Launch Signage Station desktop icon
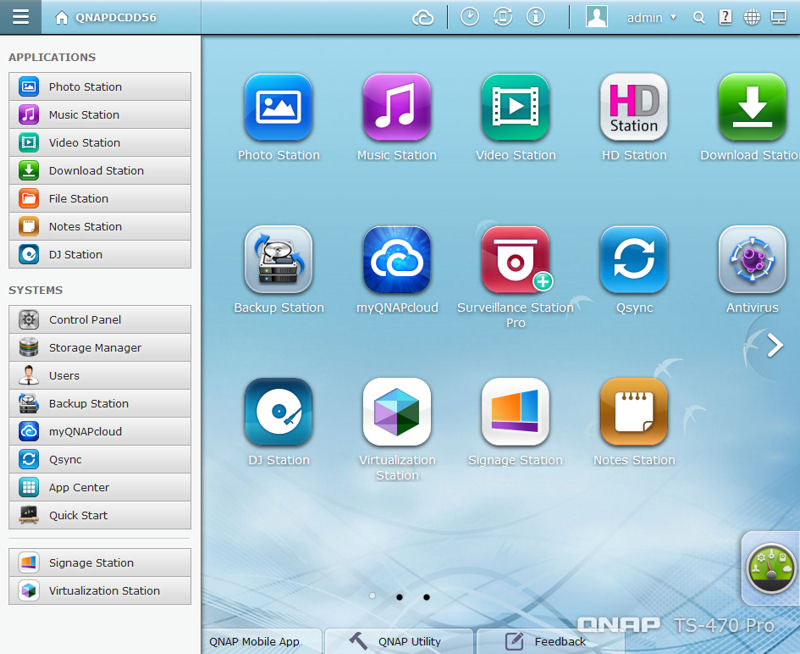Viewport: 800px width, 654px height. (x=515, y=412)
